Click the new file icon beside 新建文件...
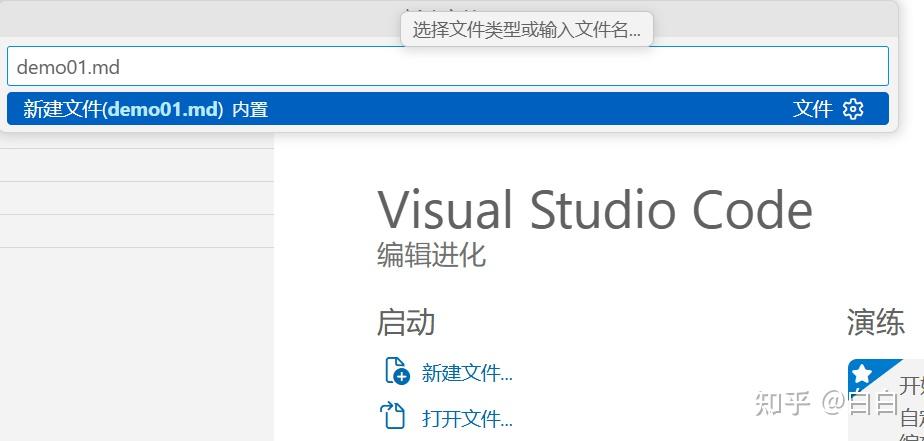 [x=397, y=371]
